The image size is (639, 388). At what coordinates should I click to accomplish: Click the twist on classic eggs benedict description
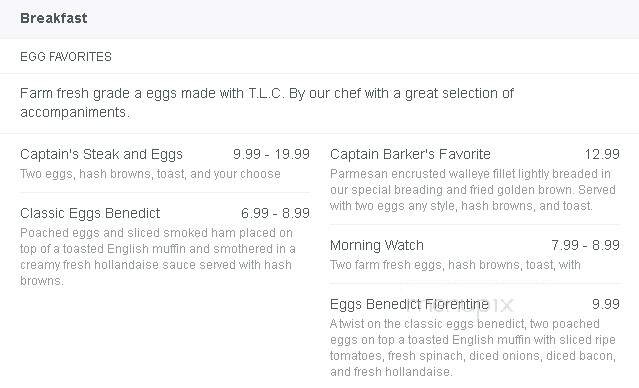click(x=473, y=348)
